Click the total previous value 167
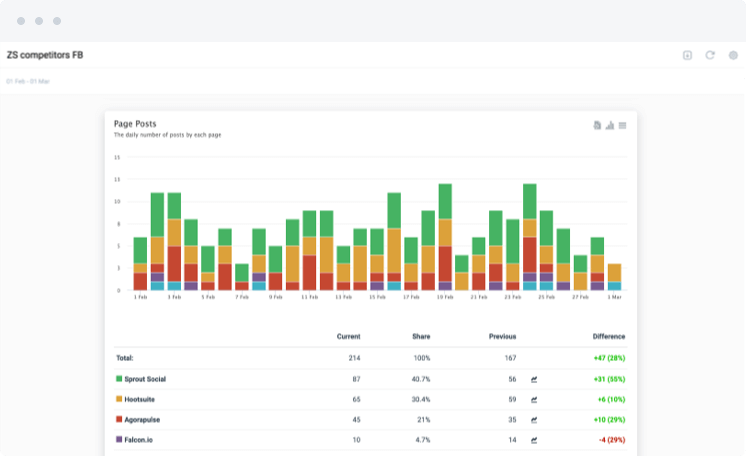Image resolution: width=746 pixels, height=456 pixels. click(510, 358)
